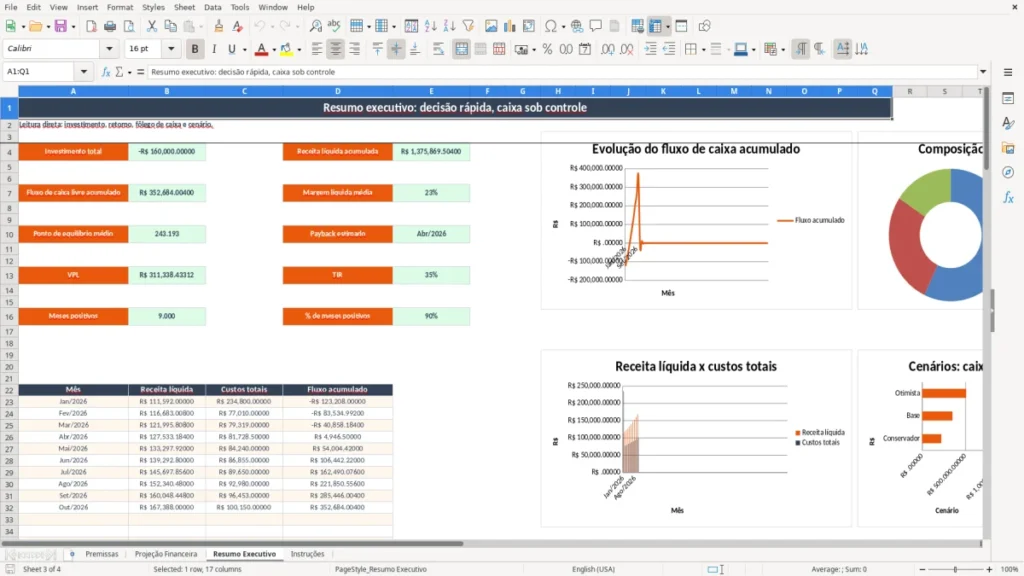Image resolution: width=1024 pixels, height=576 pixels.
Task: Sort ascending
Action: 430,26
